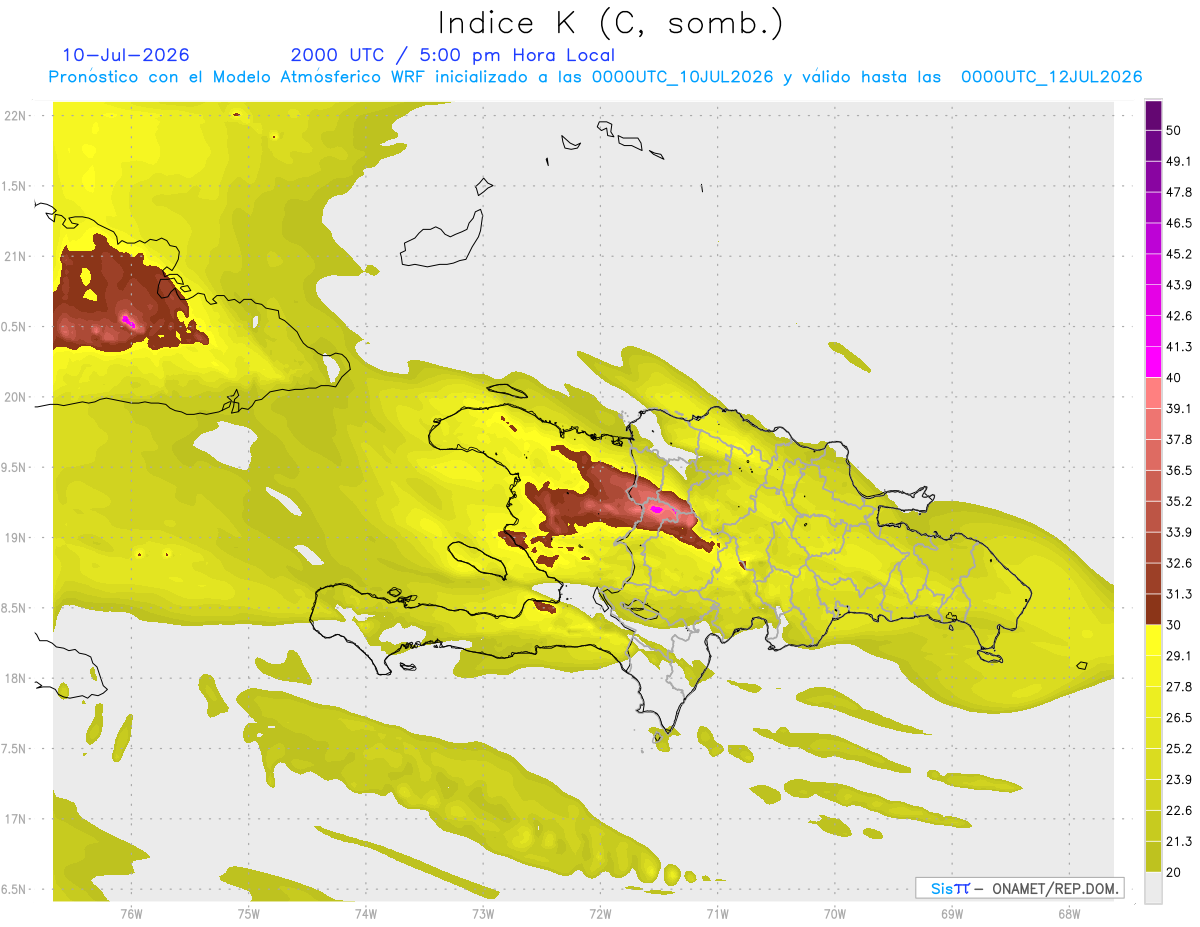Screen dimensions: 1200x927
Task: Click the '20' color scale label
Action: click(1176, 871)
